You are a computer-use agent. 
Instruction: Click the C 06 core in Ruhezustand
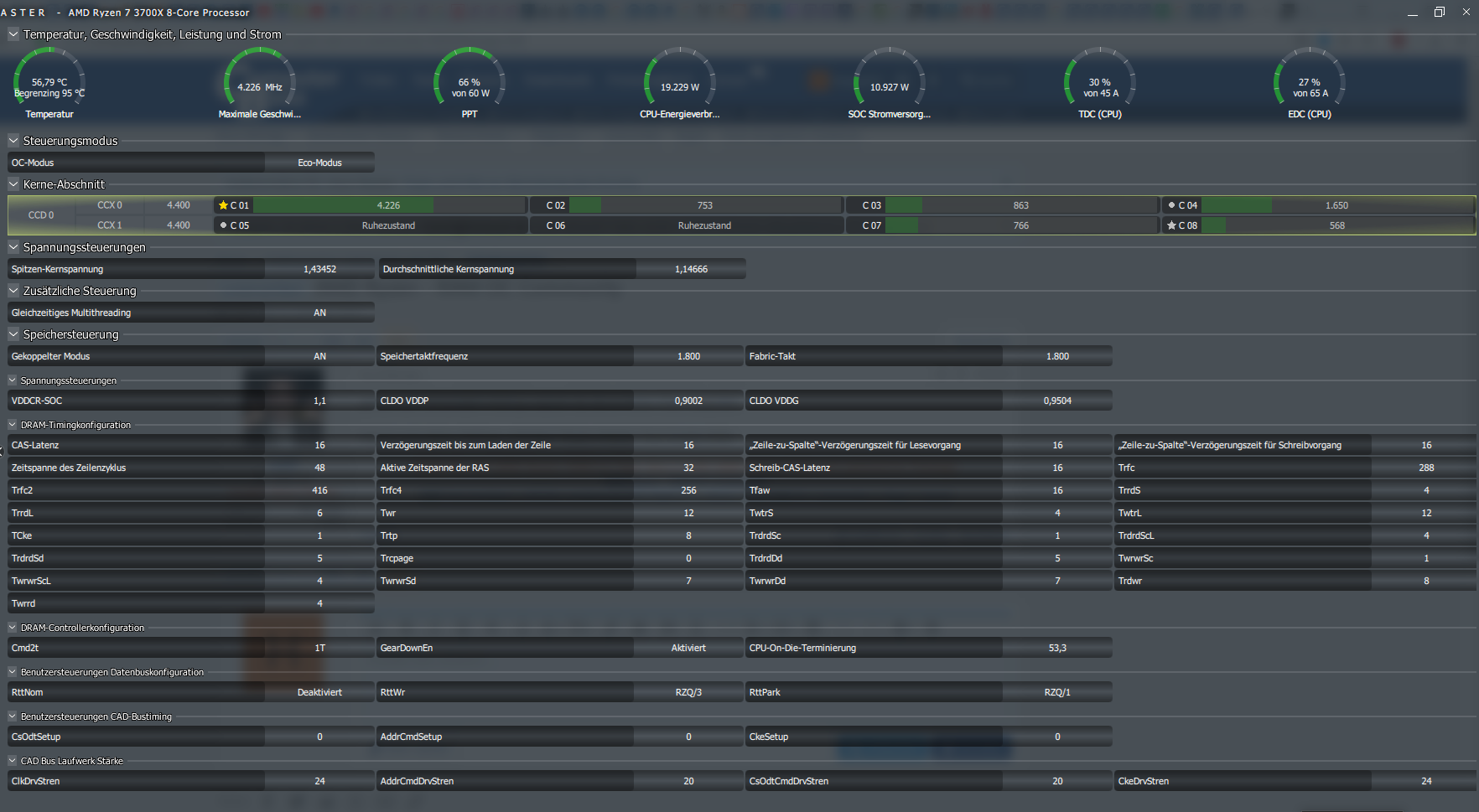687,225
